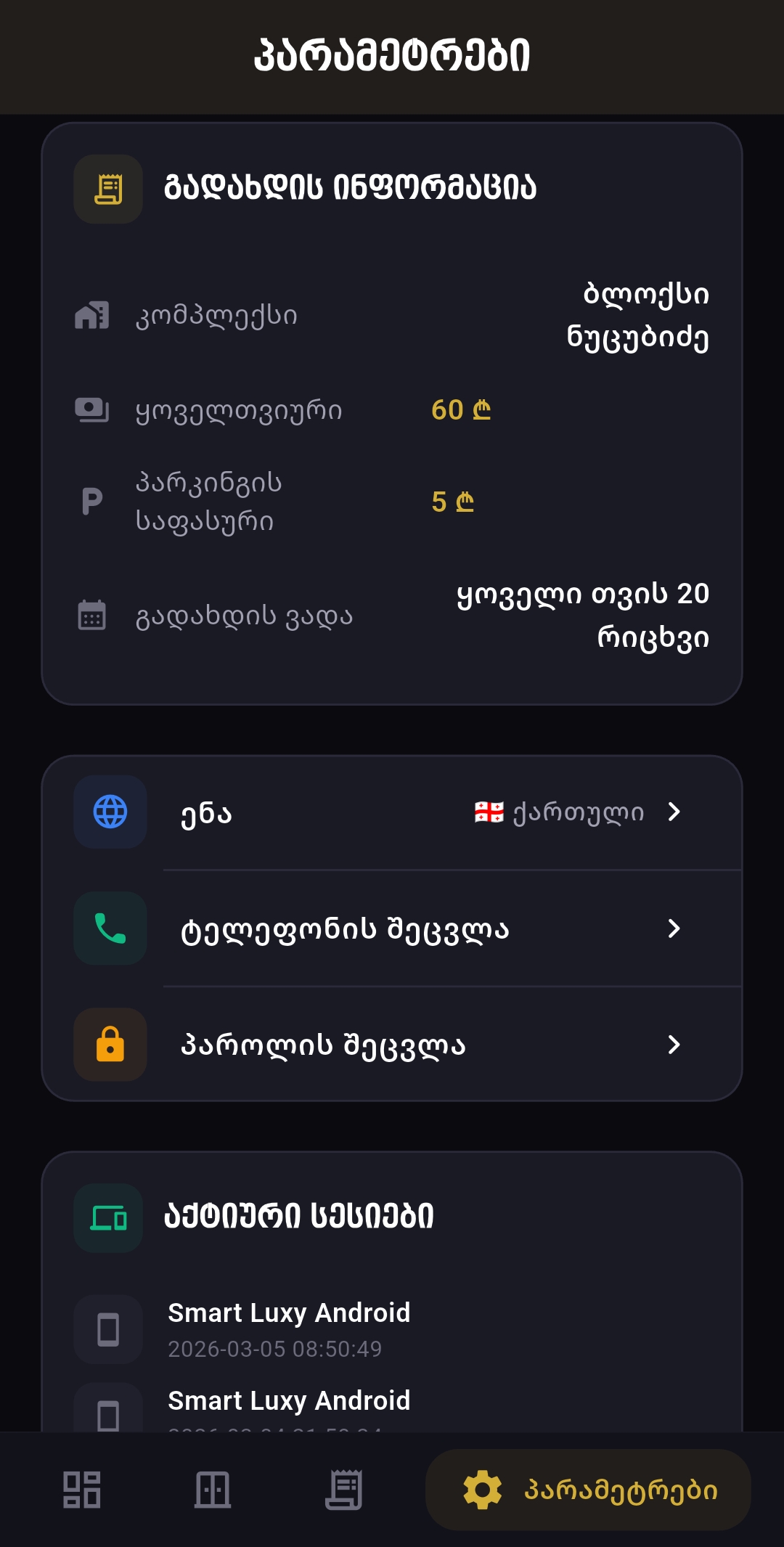Open the receipt tab in bottom navigation

343,1490
